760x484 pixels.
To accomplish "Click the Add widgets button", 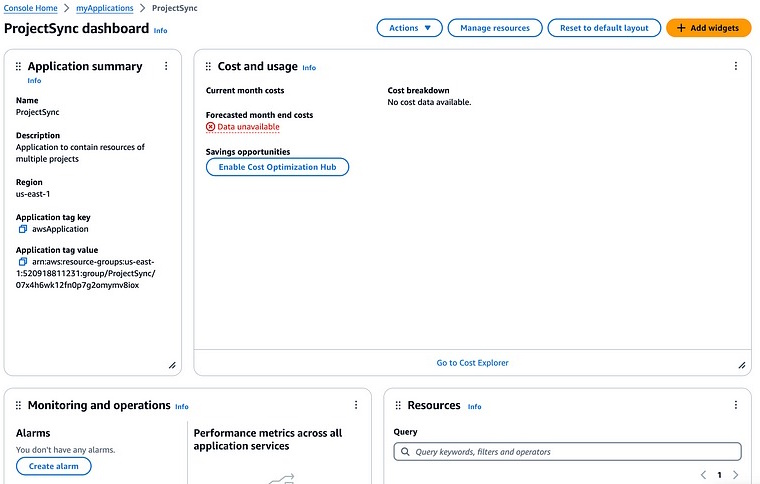I will (707, 28).
